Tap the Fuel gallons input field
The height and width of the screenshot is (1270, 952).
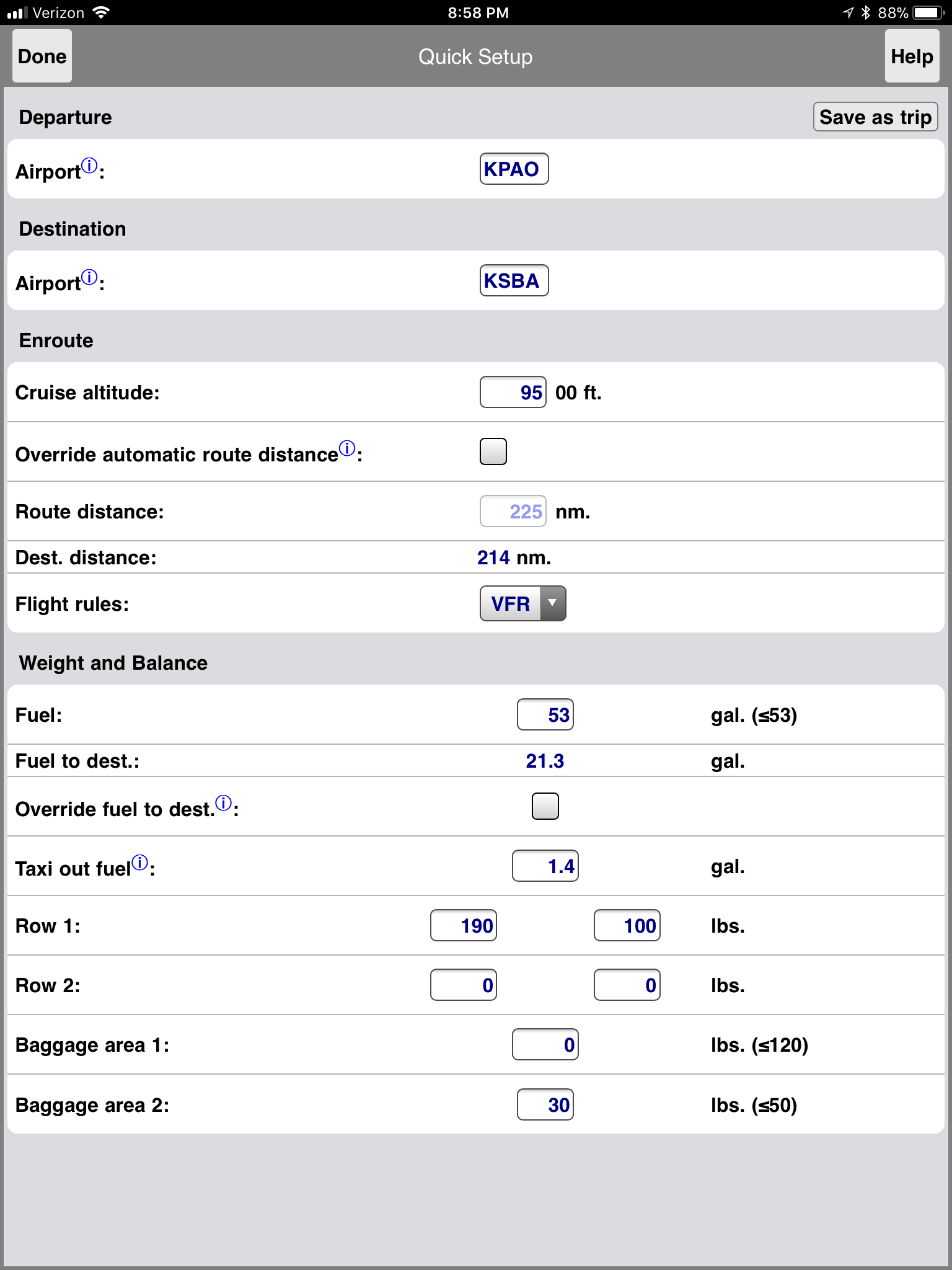pos(545,714)
